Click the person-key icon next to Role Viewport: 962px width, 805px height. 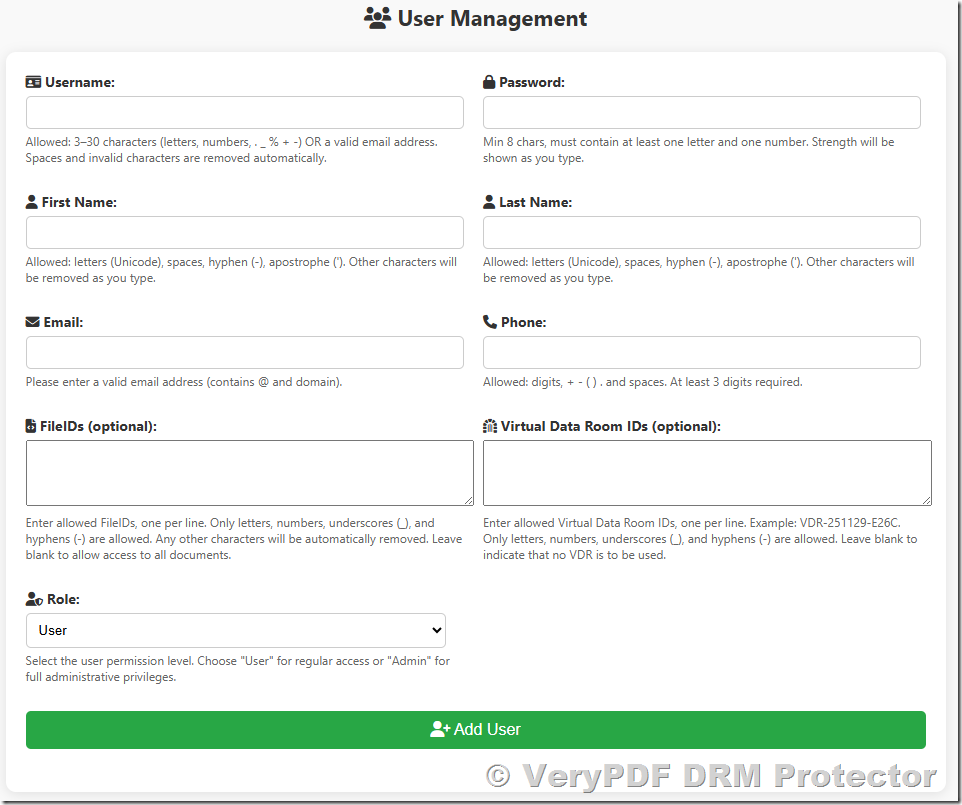(x=33, y=599)
